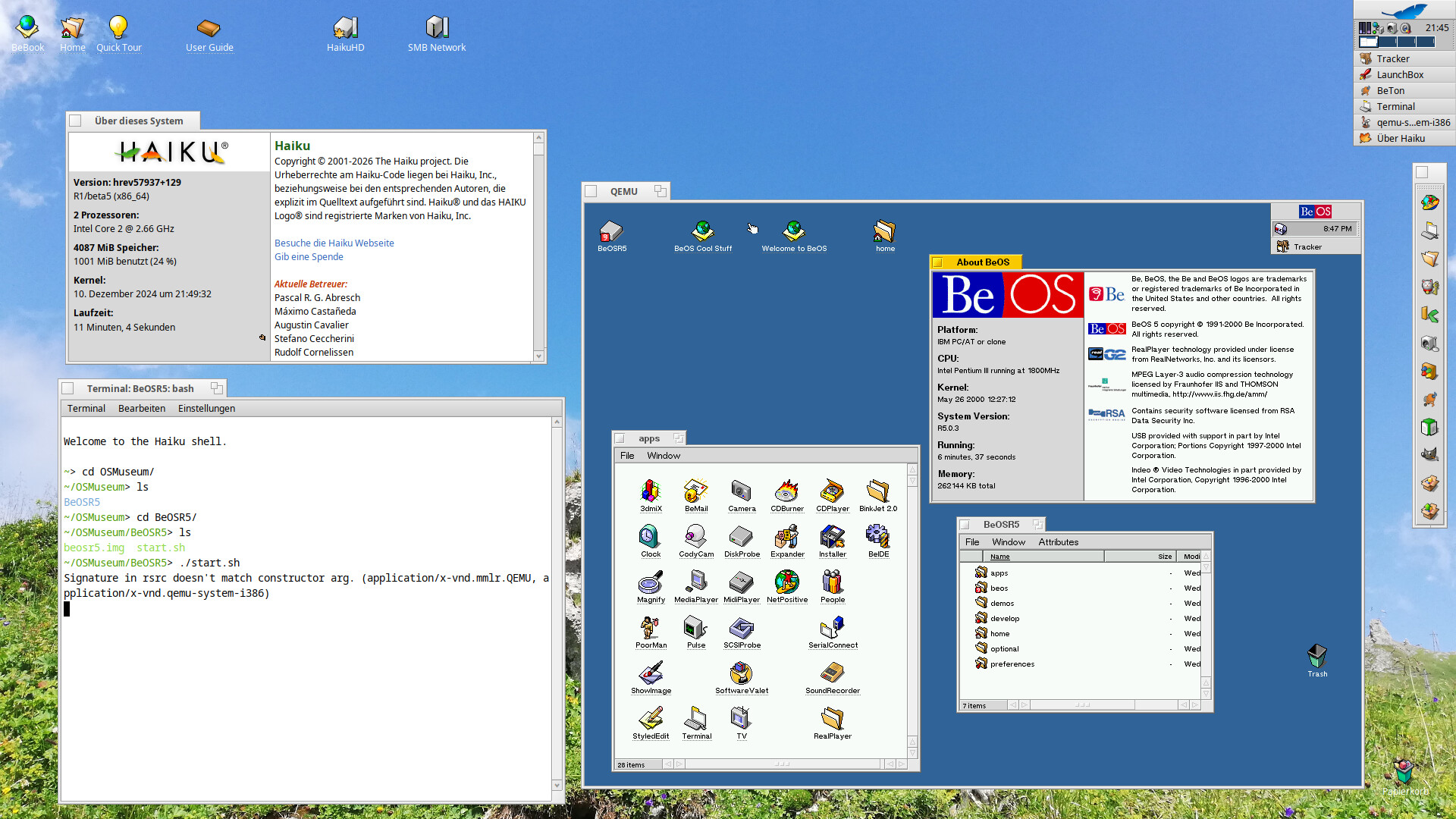This screenshot has height=819, width=1456.
Task: Click the Besuche die Haiku Webseite link
Action: pyautogui.click(x=334, y=243)
